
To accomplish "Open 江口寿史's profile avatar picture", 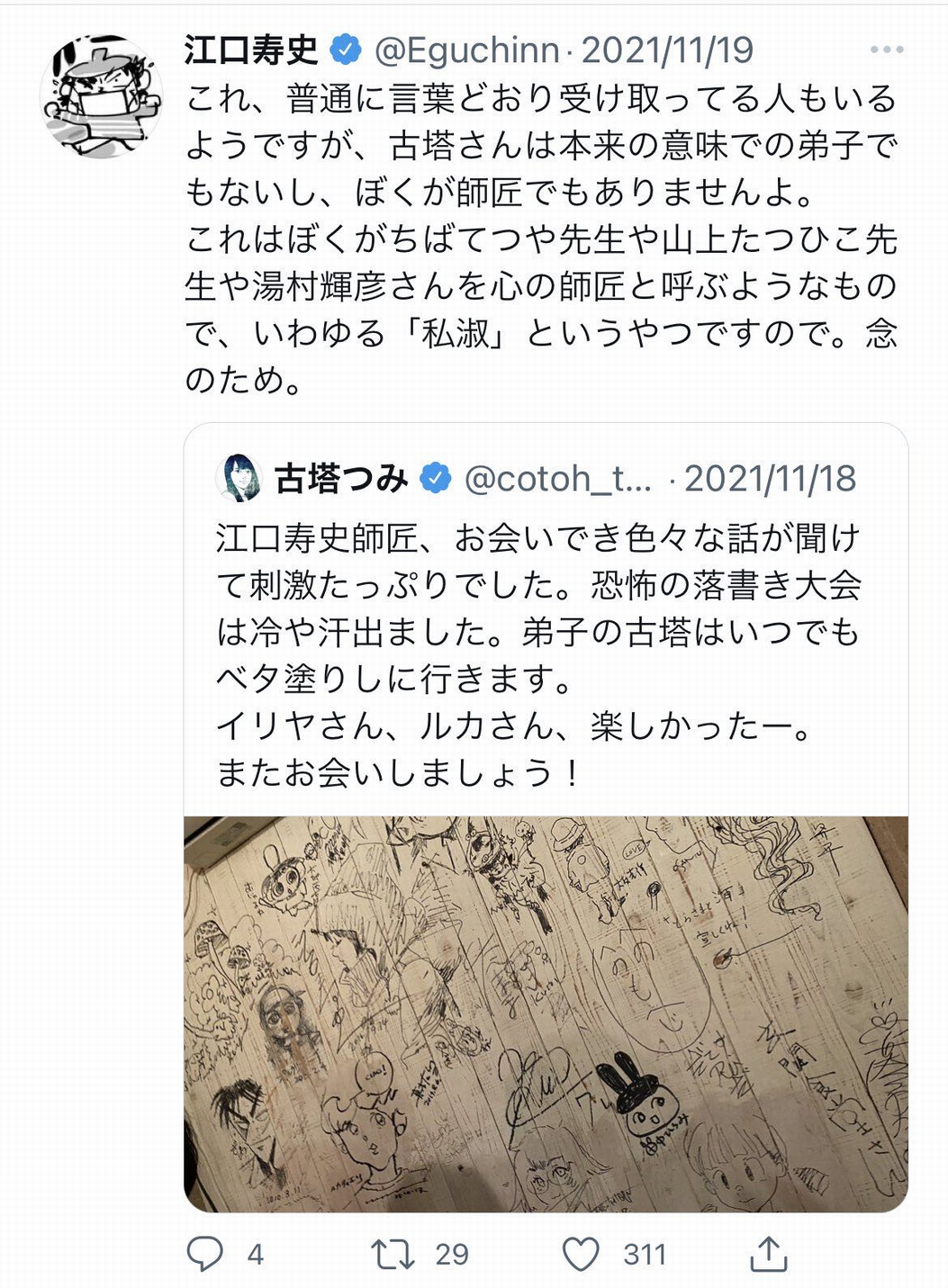I will click(x=101, y=96).
